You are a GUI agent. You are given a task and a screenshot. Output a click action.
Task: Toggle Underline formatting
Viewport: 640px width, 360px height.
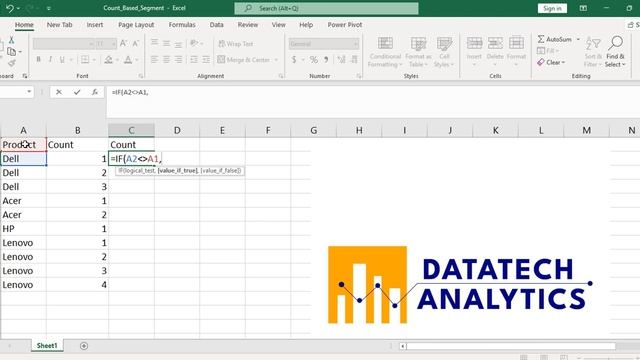[x=62, y=60]
